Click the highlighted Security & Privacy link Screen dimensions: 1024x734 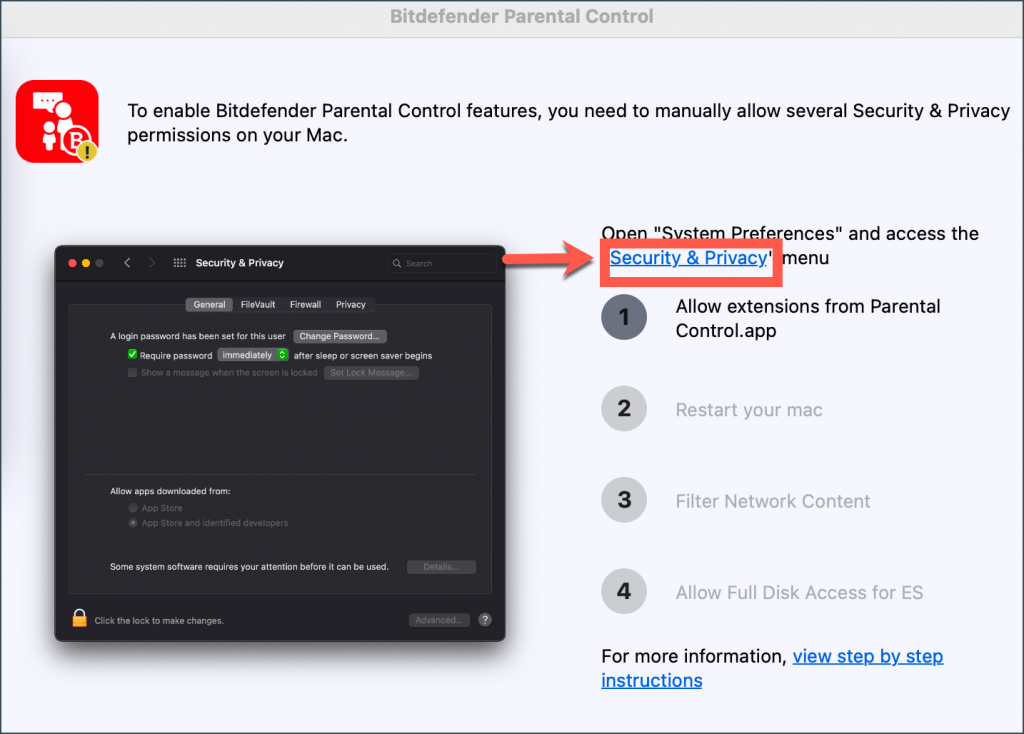point(690,258)
